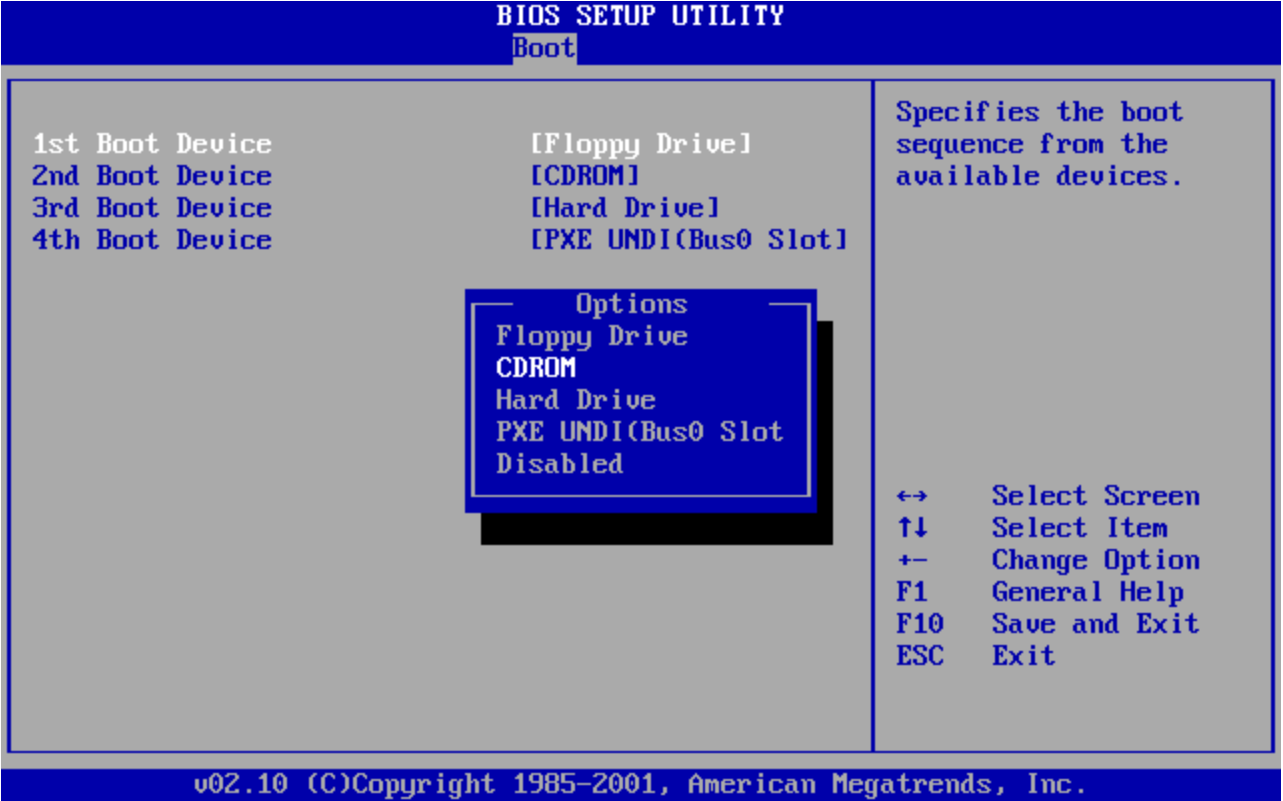Select 4th Boot Device label

[x=152, y=240]
